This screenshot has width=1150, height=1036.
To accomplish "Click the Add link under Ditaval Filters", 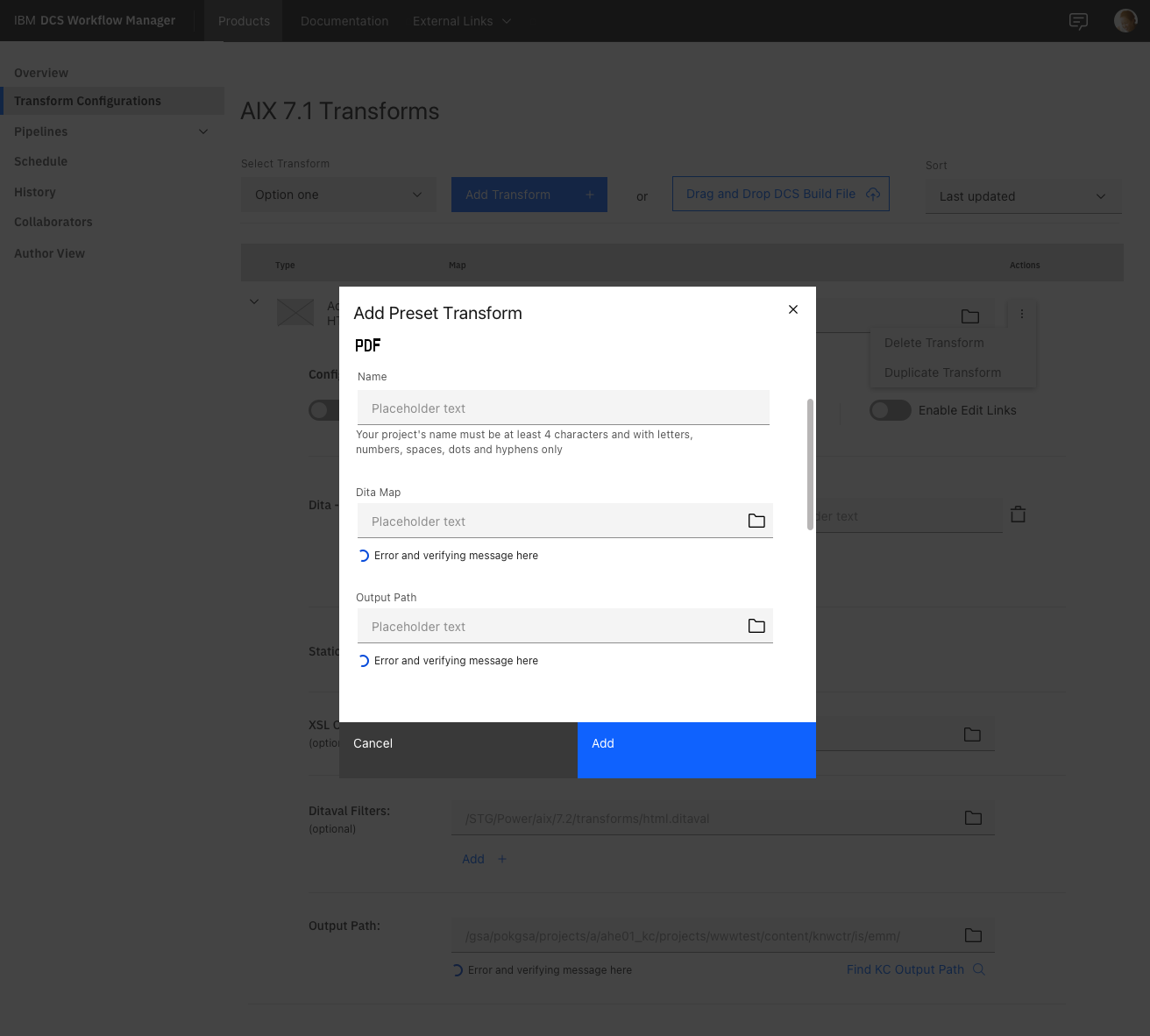I will (x=473, y=859).
